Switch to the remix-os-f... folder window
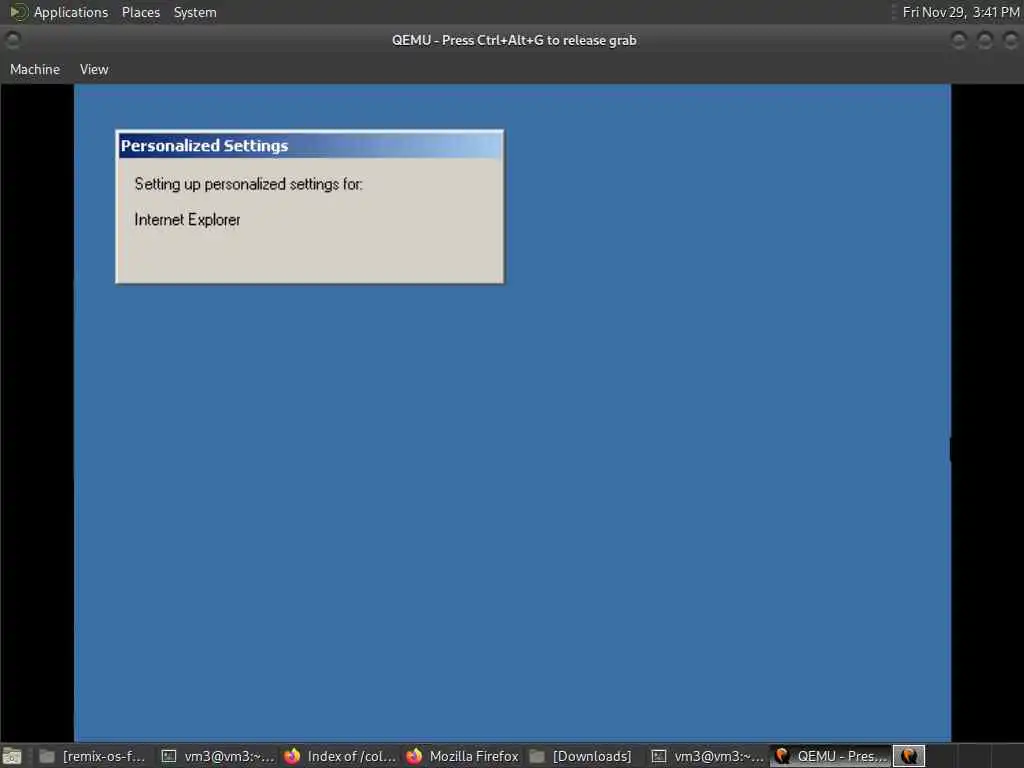This screenshot has height=768, width=1024. (x=92, y=756)
